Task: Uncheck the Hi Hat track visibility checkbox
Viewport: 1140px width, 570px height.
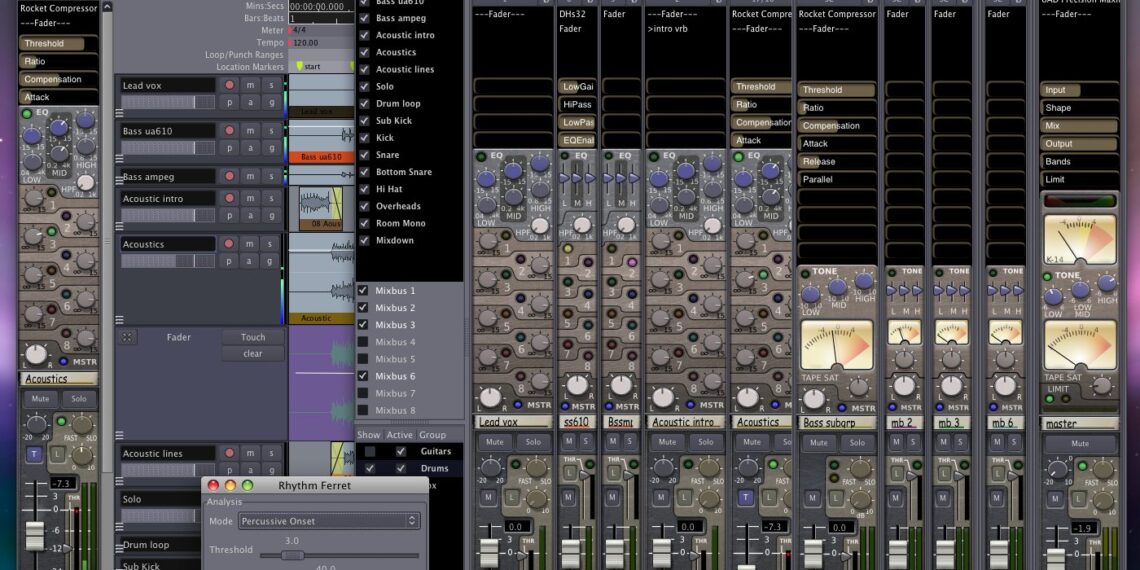Action: [x=365, y=189]
